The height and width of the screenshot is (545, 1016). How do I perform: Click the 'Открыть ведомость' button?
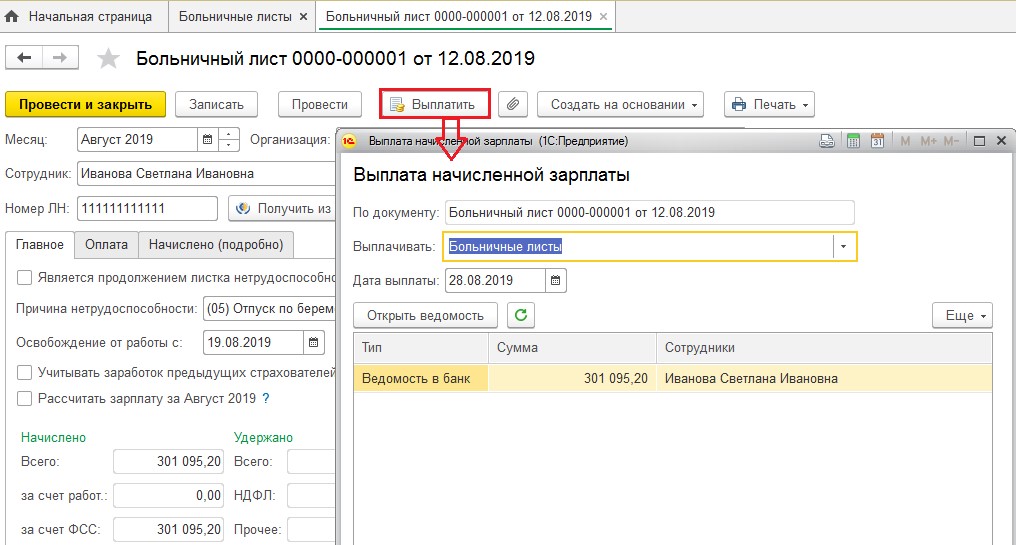point(425,315)
